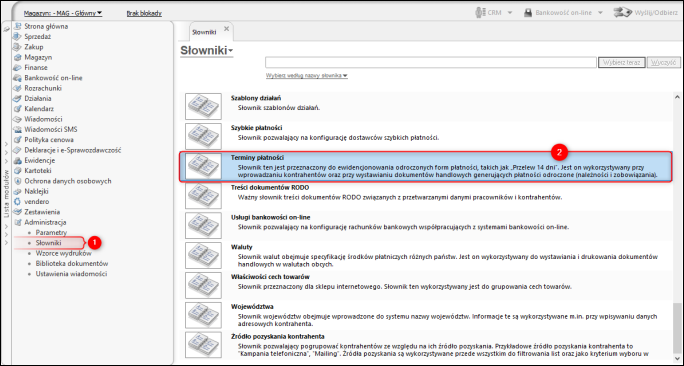Open Szybkie płatności dictionary book icon
The image size is (684, 366).
203,136
